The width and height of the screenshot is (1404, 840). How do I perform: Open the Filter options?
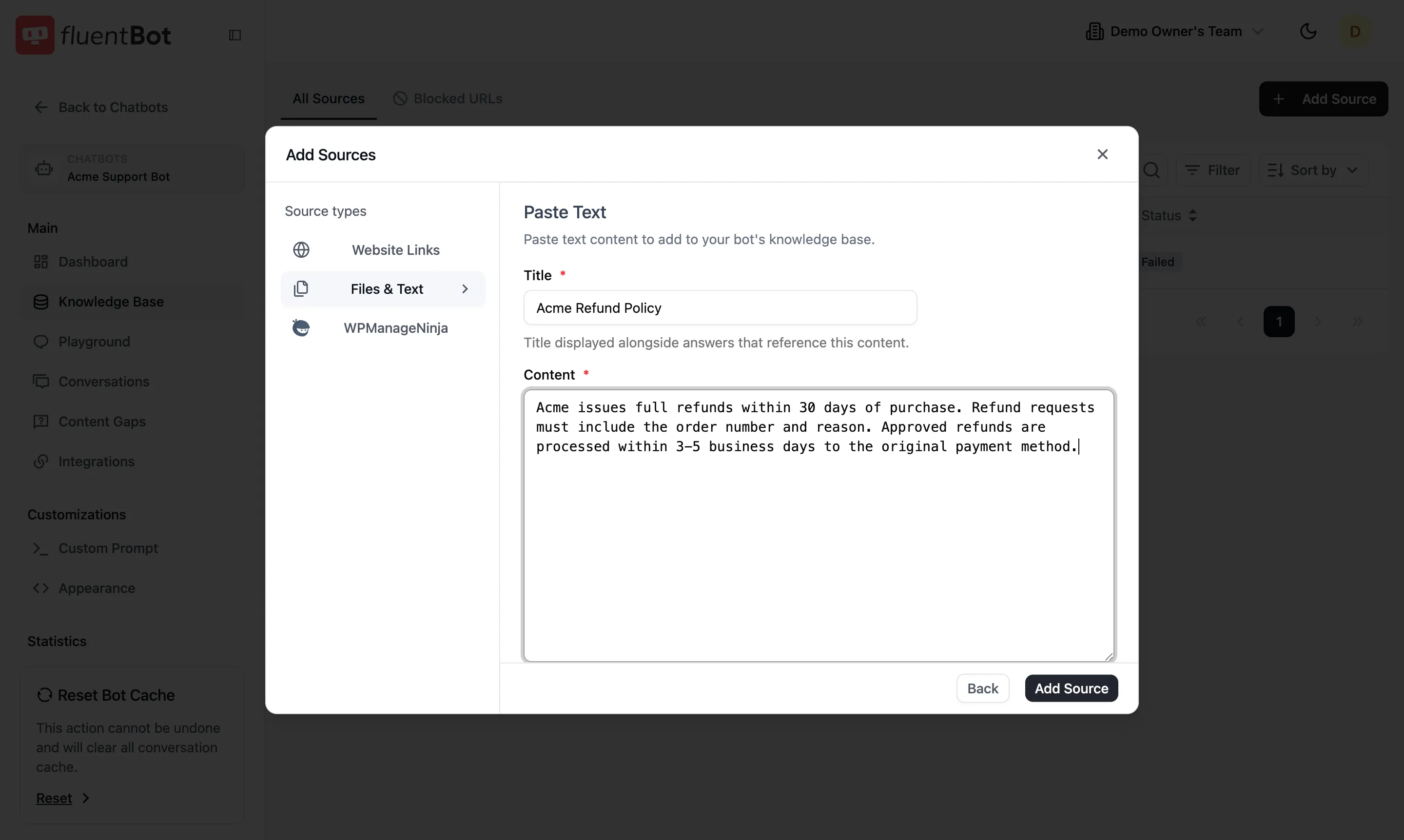tap(1212, 170)
